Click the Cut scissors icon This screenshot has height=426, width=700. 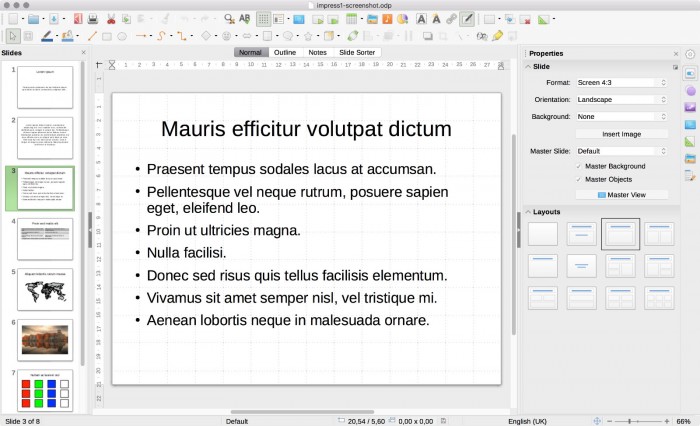point(111,19)
